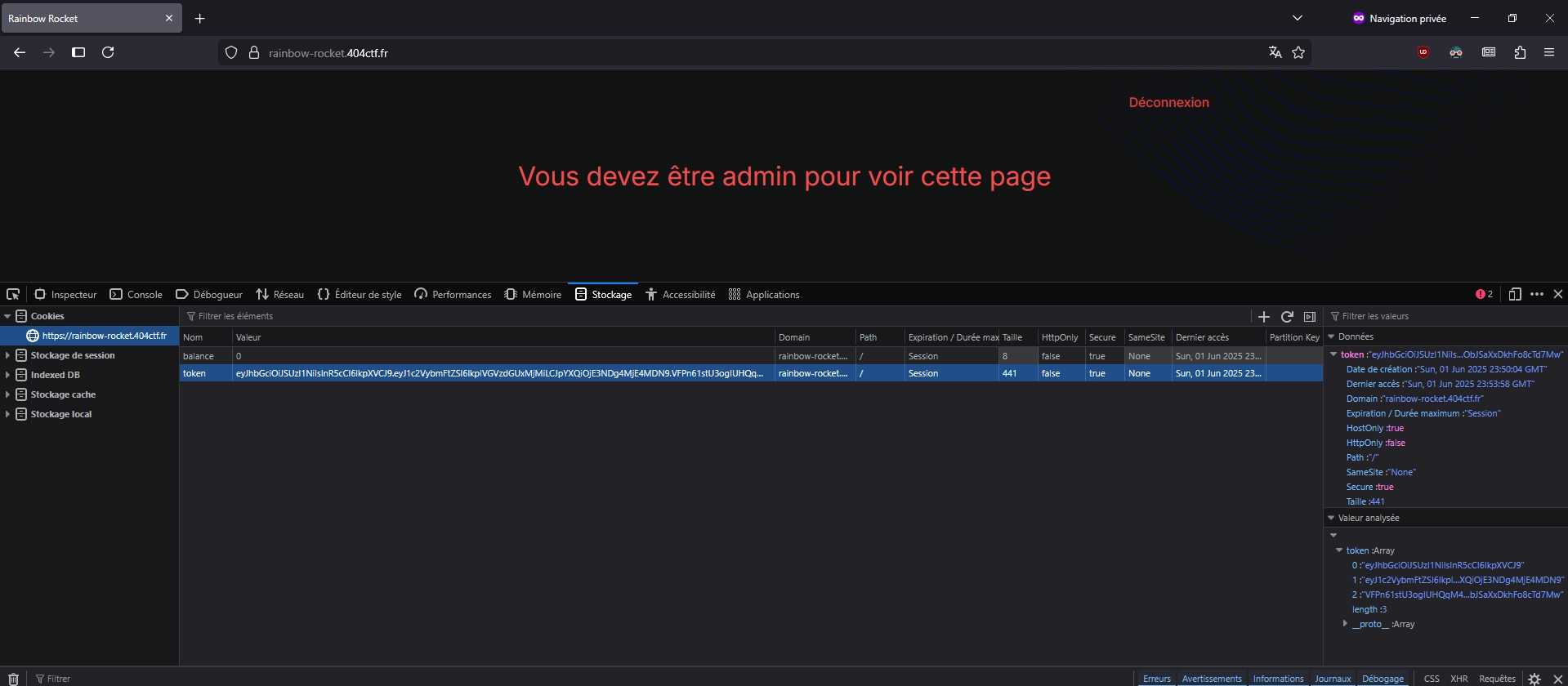Open the Réseau tab
Image resolution: width=1568 pixels, height=686 pixels.
tap(279, 294)
